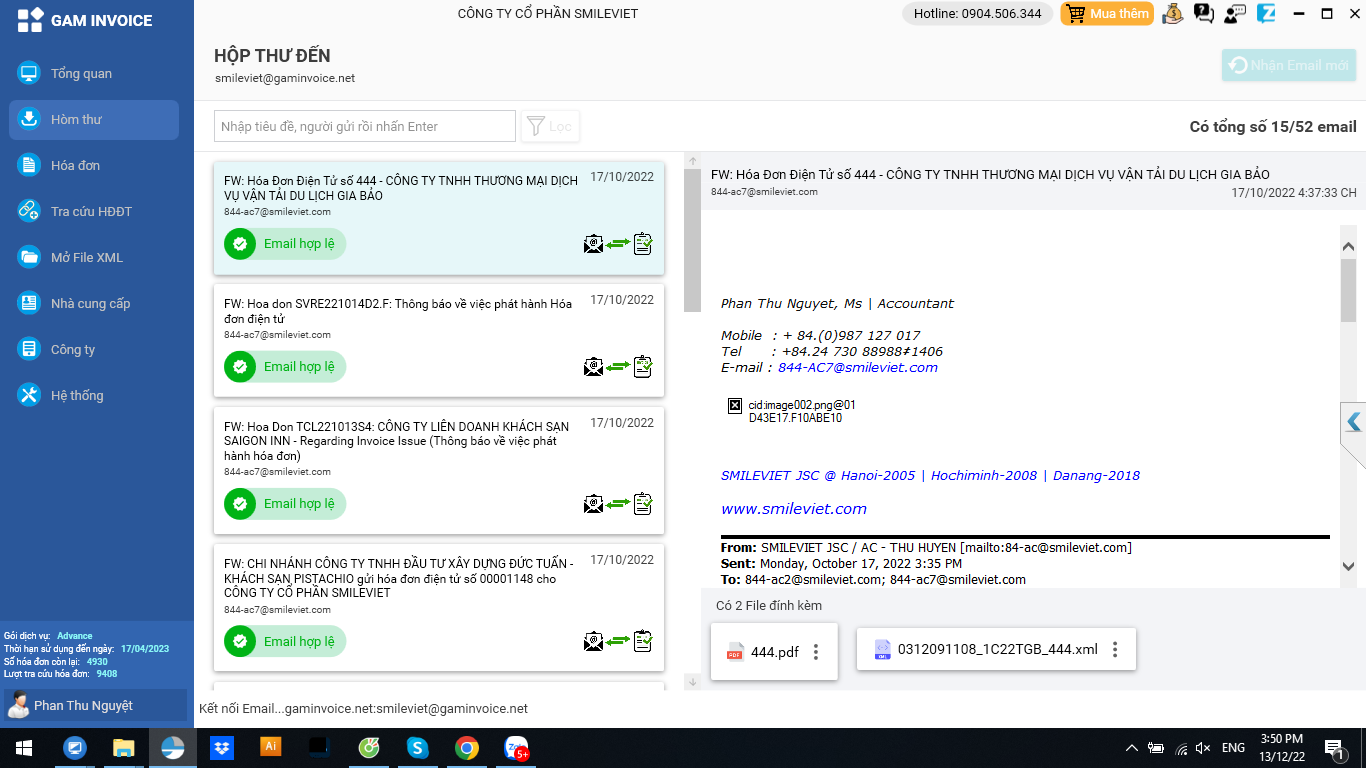
Task: Click the email search input field
Action: pyautogui.click(x=365, y=126)
